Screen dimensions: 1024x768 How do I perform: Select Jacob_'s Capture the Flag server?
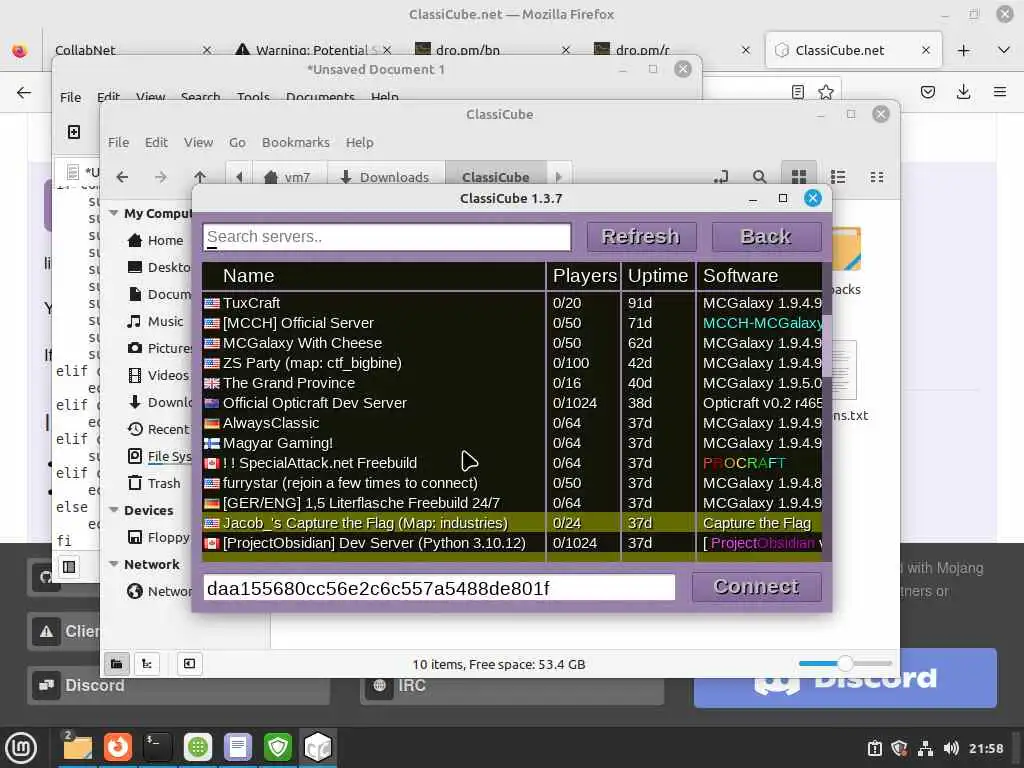(512, 523)
